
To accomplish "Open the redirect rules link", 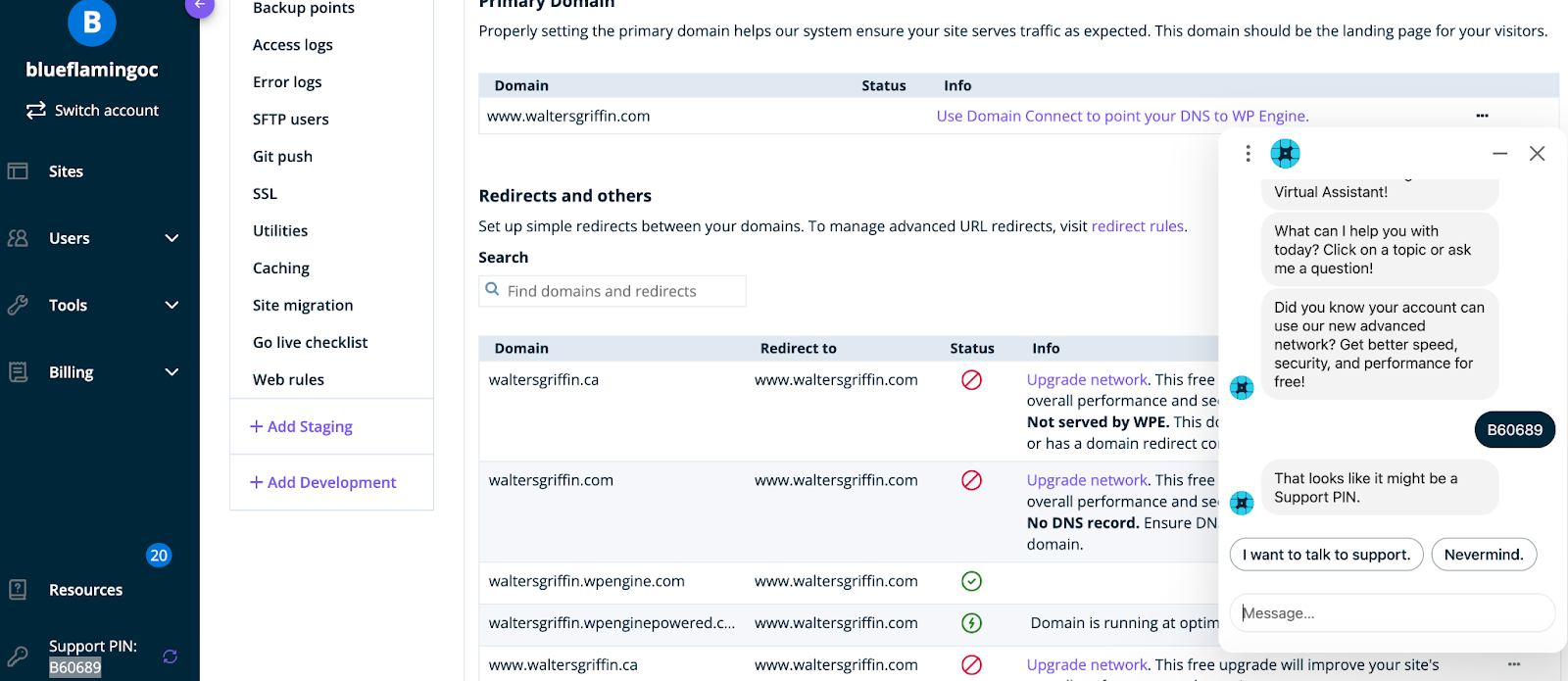I will tap(1137, 226).
